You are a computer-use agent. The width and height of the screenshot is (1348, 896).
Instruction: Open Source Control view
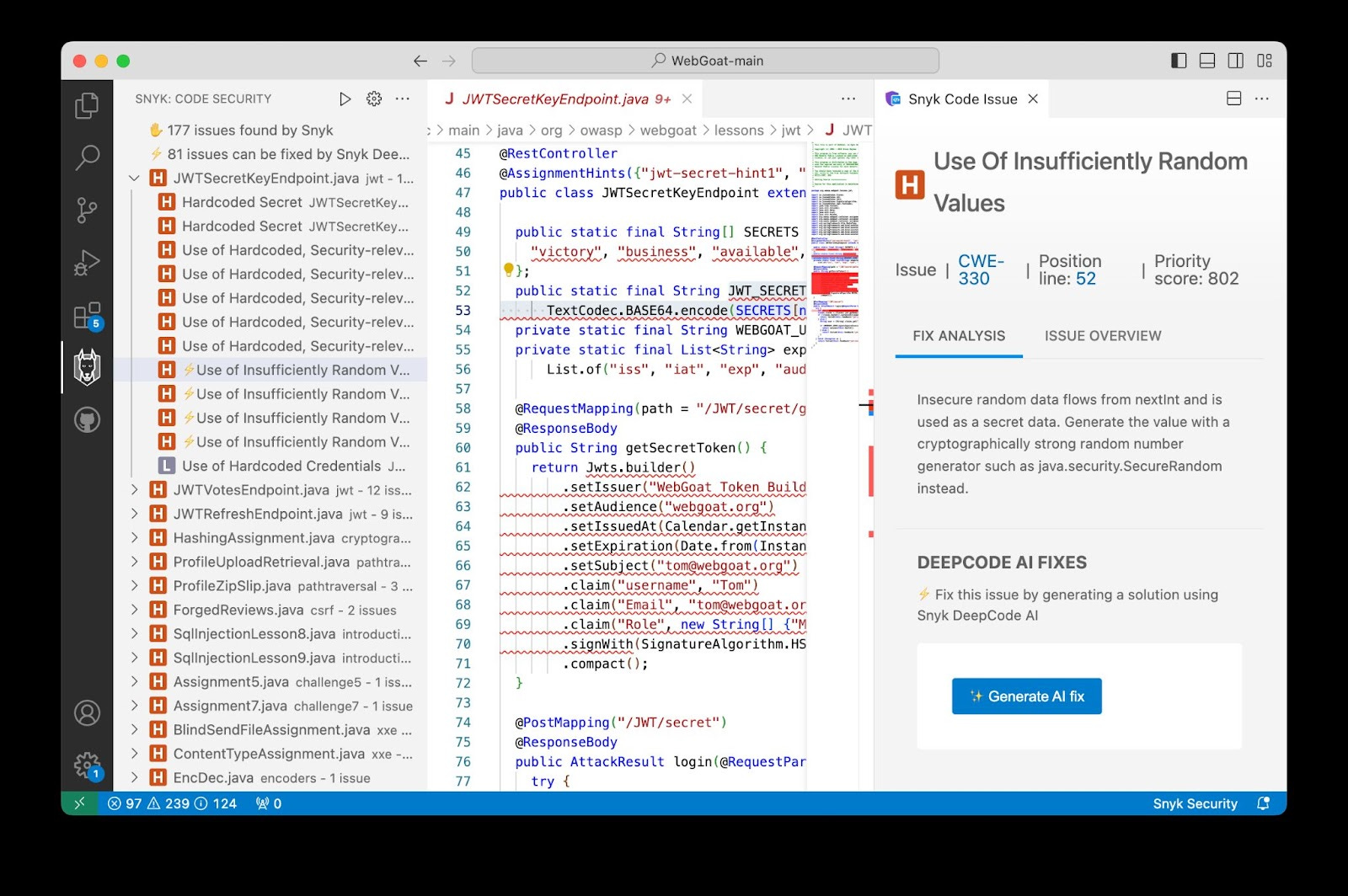[87, 210]
